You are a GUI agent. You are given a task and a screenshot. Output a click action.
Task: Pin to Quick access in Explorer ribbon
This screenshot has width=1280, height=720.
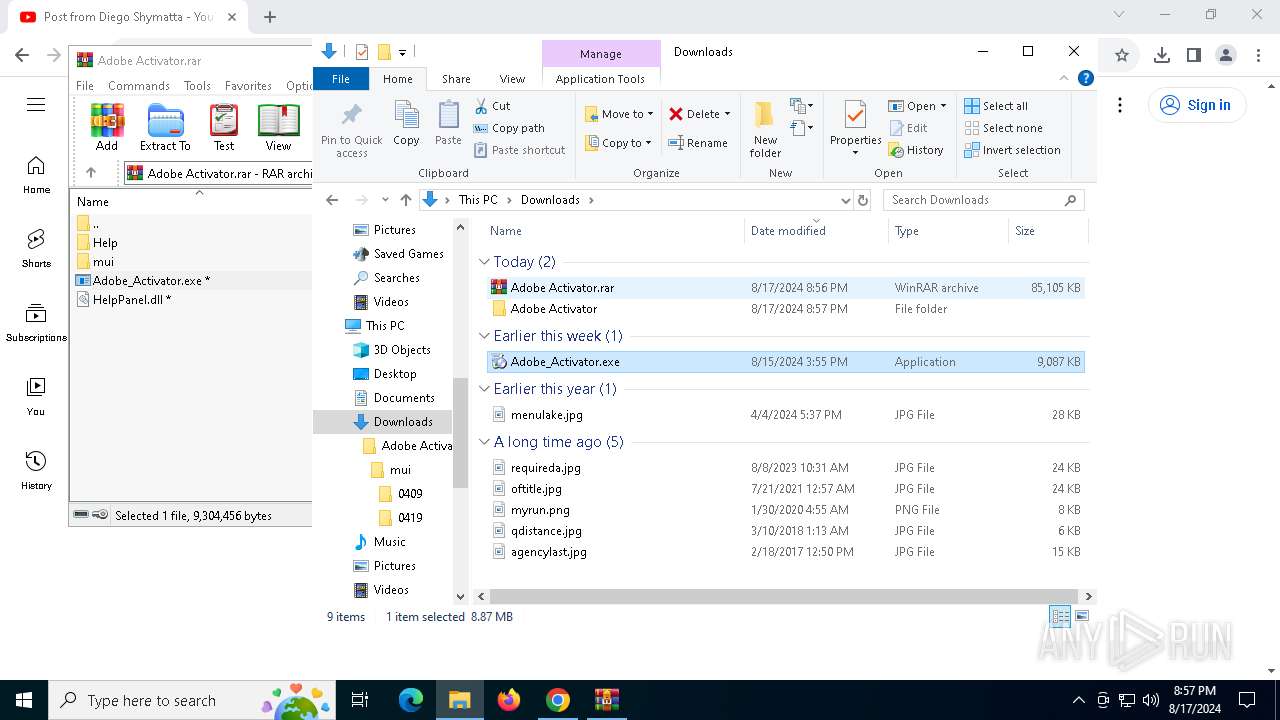point(352,130)
